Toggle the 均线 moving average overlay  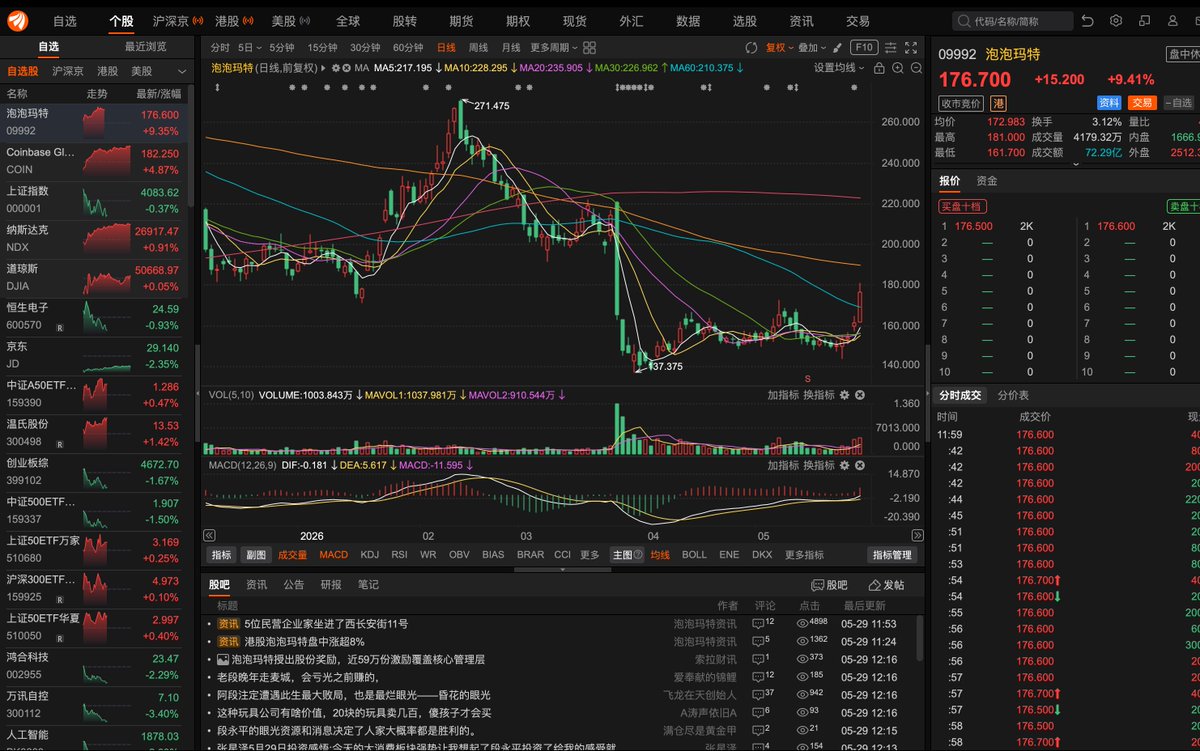pyautogui.click(x=660, y=554)
